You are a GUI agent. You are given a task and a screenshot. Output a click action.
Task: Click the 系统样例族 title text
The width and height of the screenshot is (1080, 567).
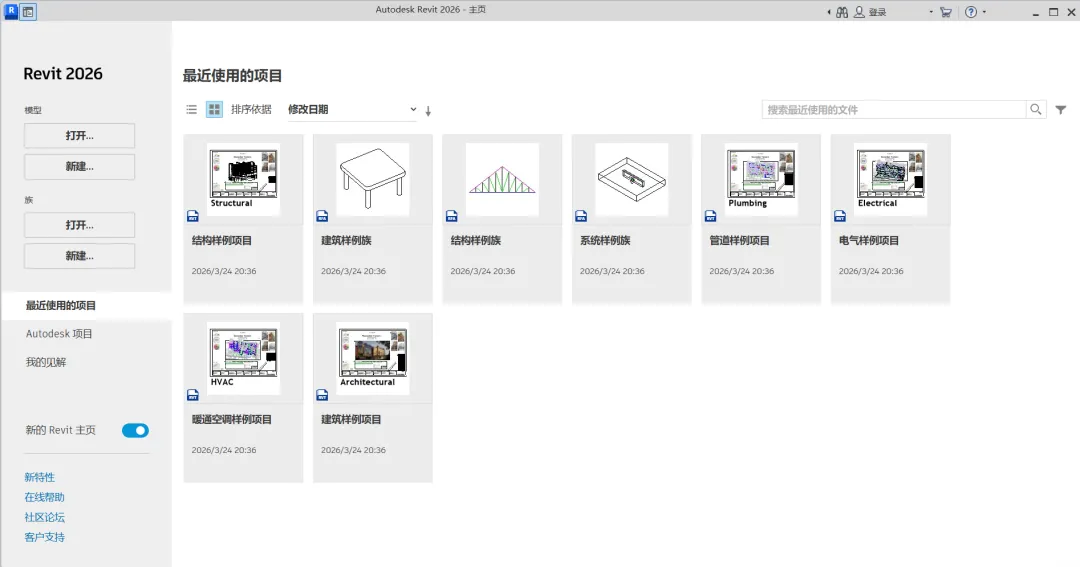point(605,240)
